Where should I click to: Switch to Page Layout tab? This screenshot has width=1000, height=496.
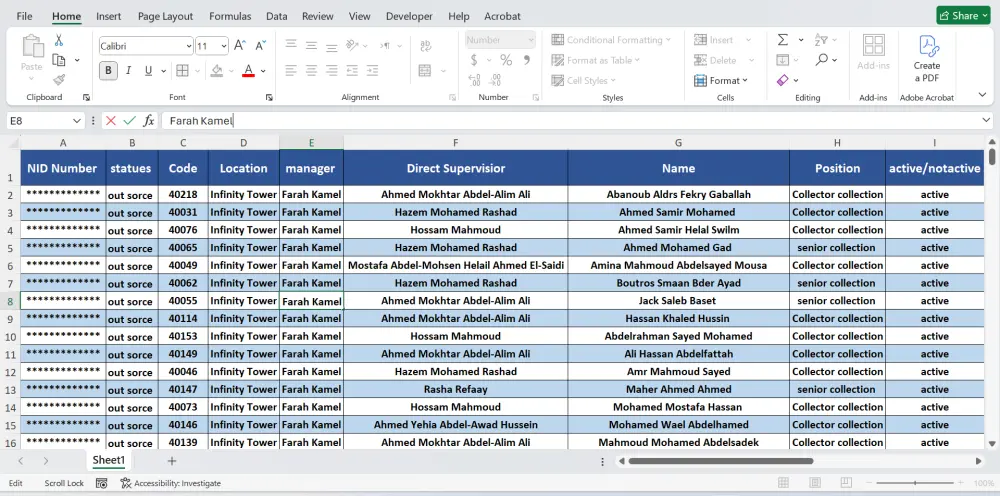165,16
